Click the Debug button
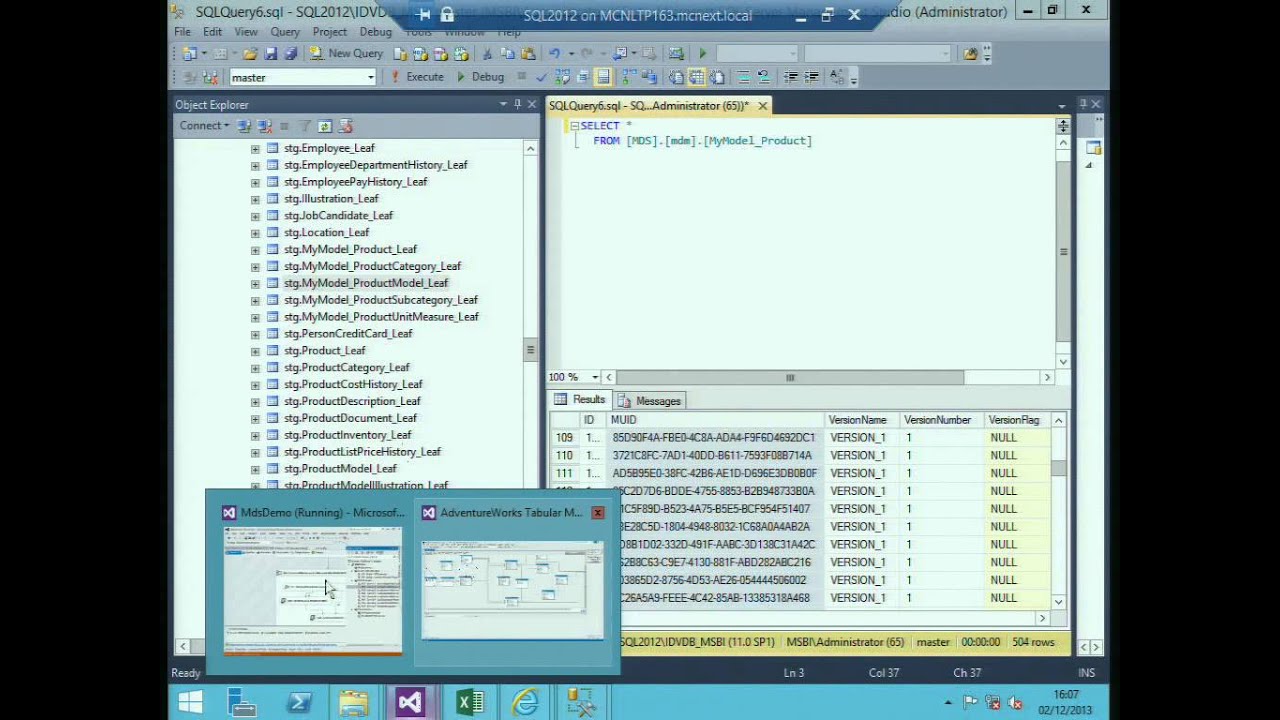 click(480, 77)
